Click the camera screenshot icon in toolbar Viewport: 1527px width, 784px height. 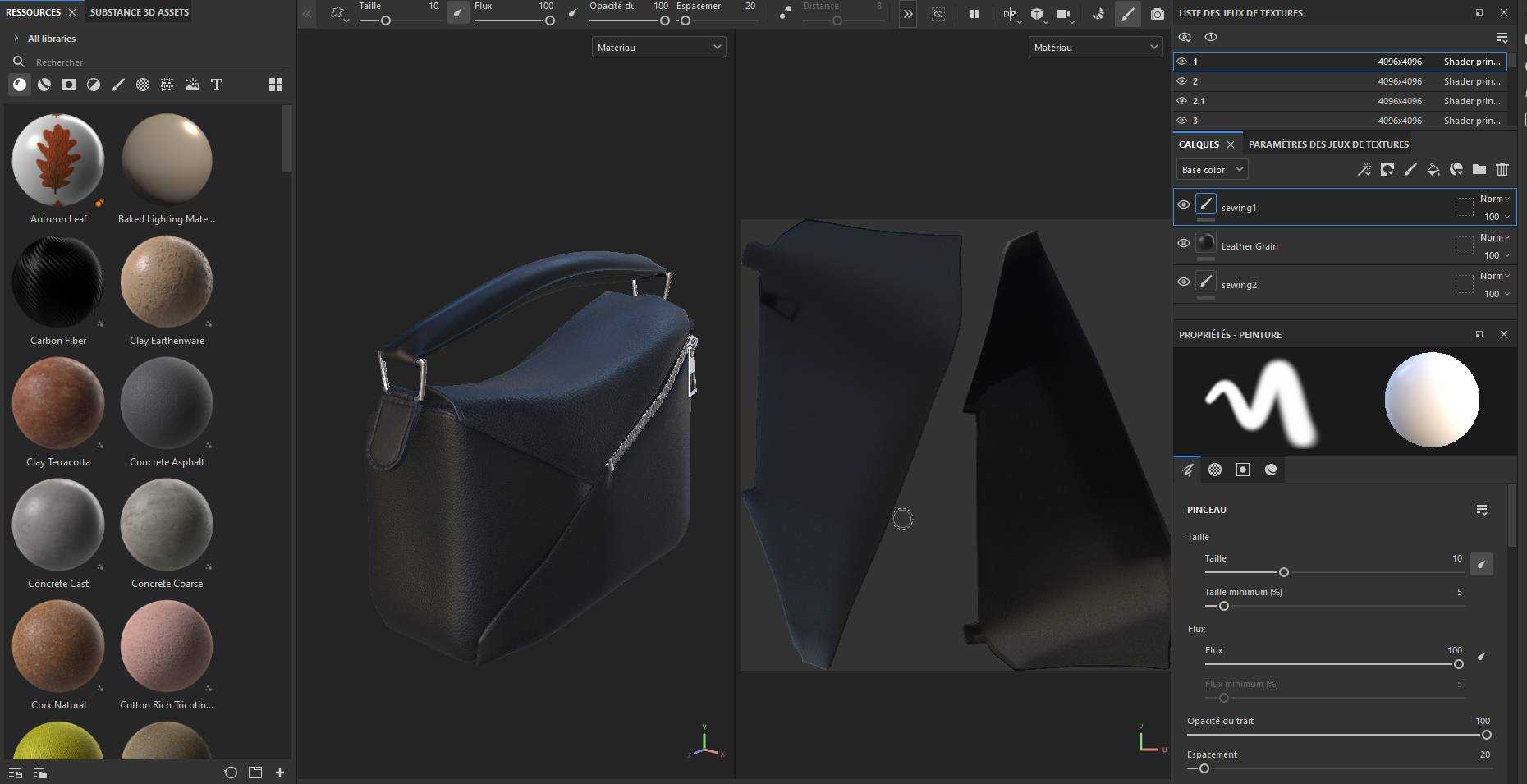[1158, 14]
